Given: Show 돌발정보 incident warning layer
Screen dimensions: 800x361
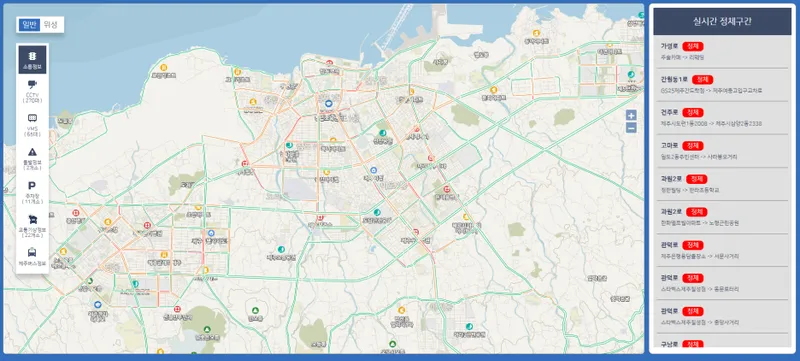Looking at the screenshot, I should (32, 159).
